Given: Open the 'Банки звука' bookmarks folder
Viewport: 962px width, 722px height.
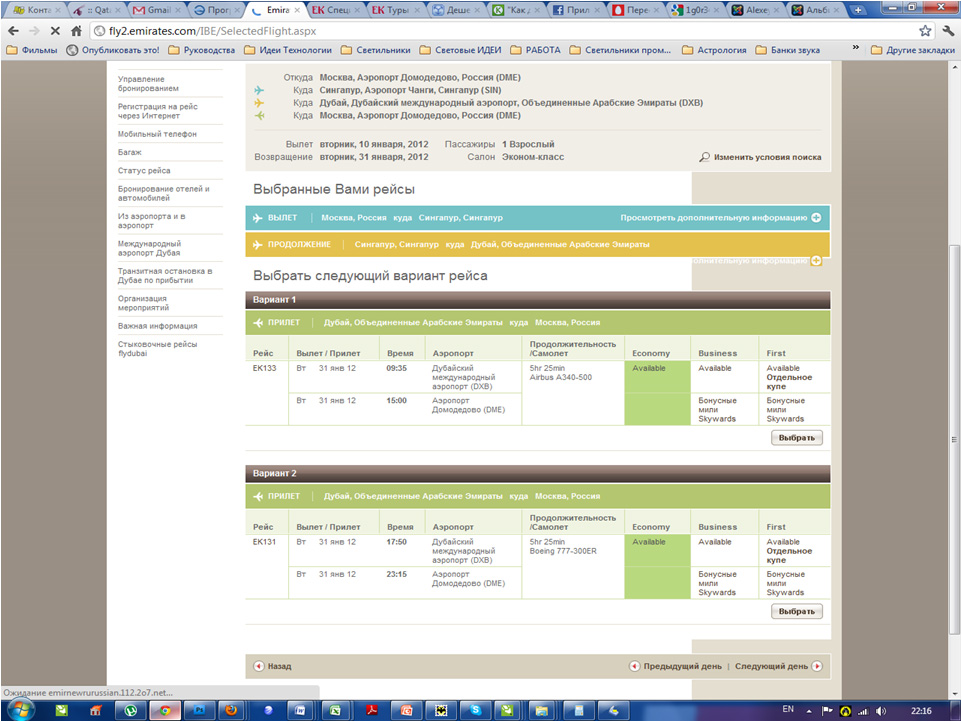Looking at the screenshot, I should pos(787,50).
